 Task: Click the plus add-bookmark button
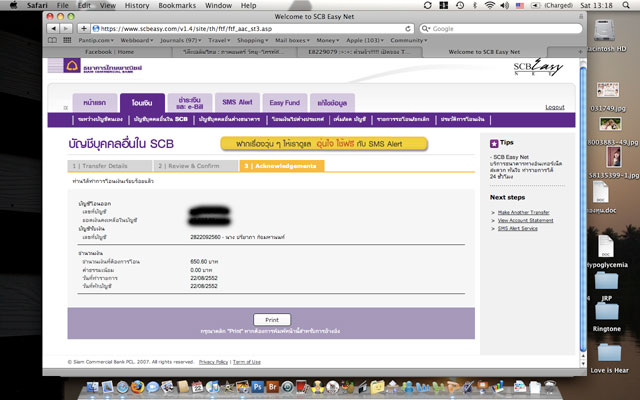click(83, 29)
